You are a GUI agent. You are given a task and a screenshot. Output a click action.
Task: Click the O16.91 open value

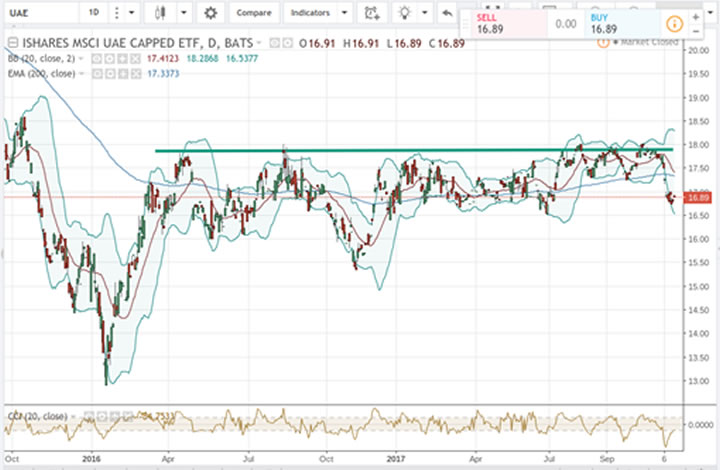point(317,44)
